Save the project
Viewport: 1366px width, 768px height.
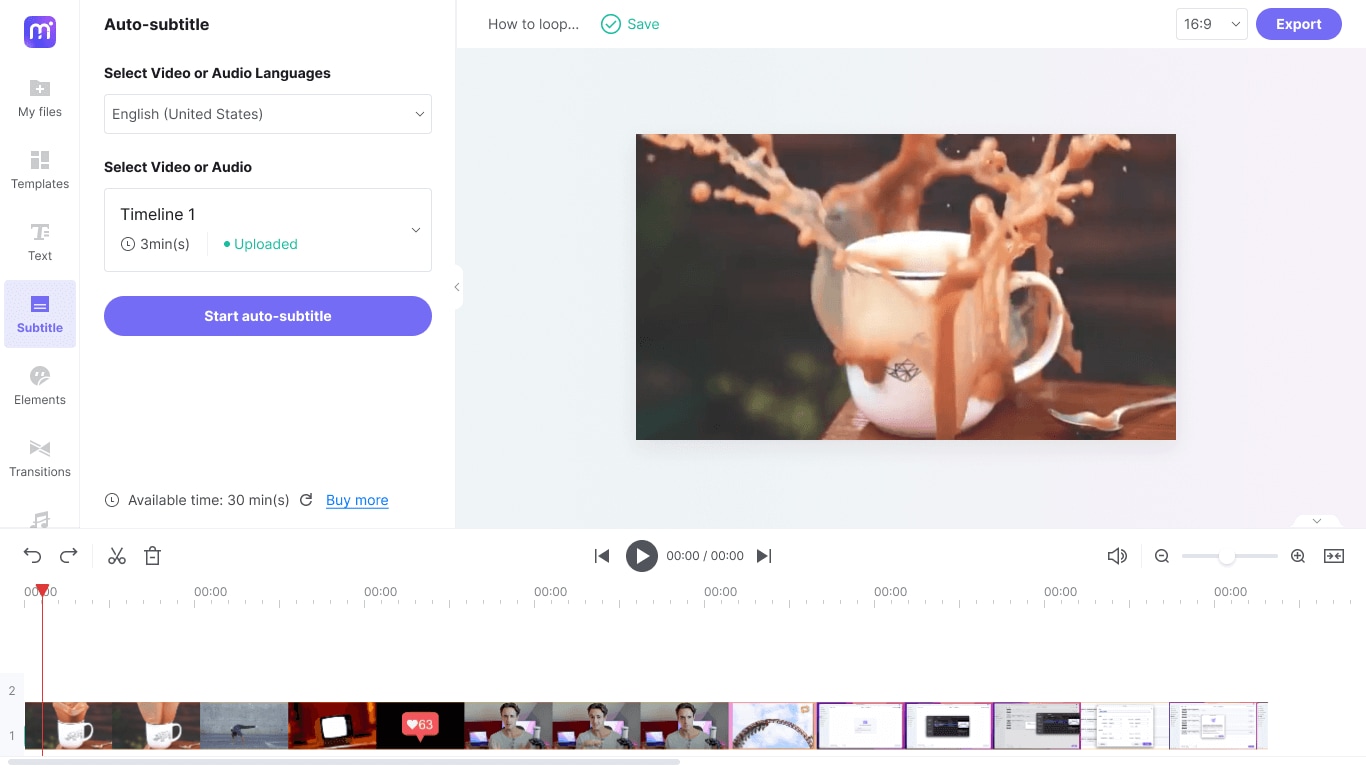630,24
